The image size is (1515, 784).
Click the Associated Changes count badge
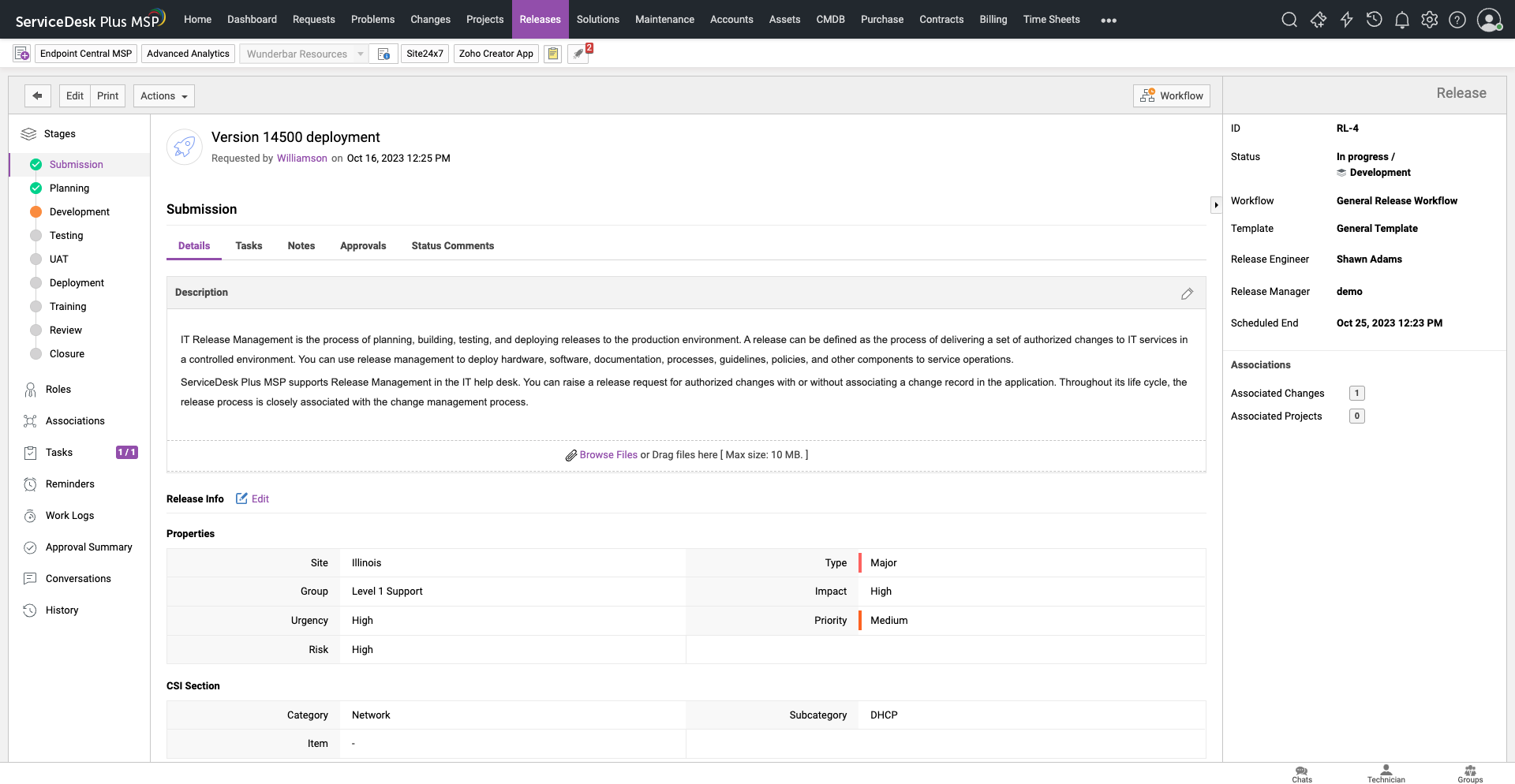point(1356,393)
